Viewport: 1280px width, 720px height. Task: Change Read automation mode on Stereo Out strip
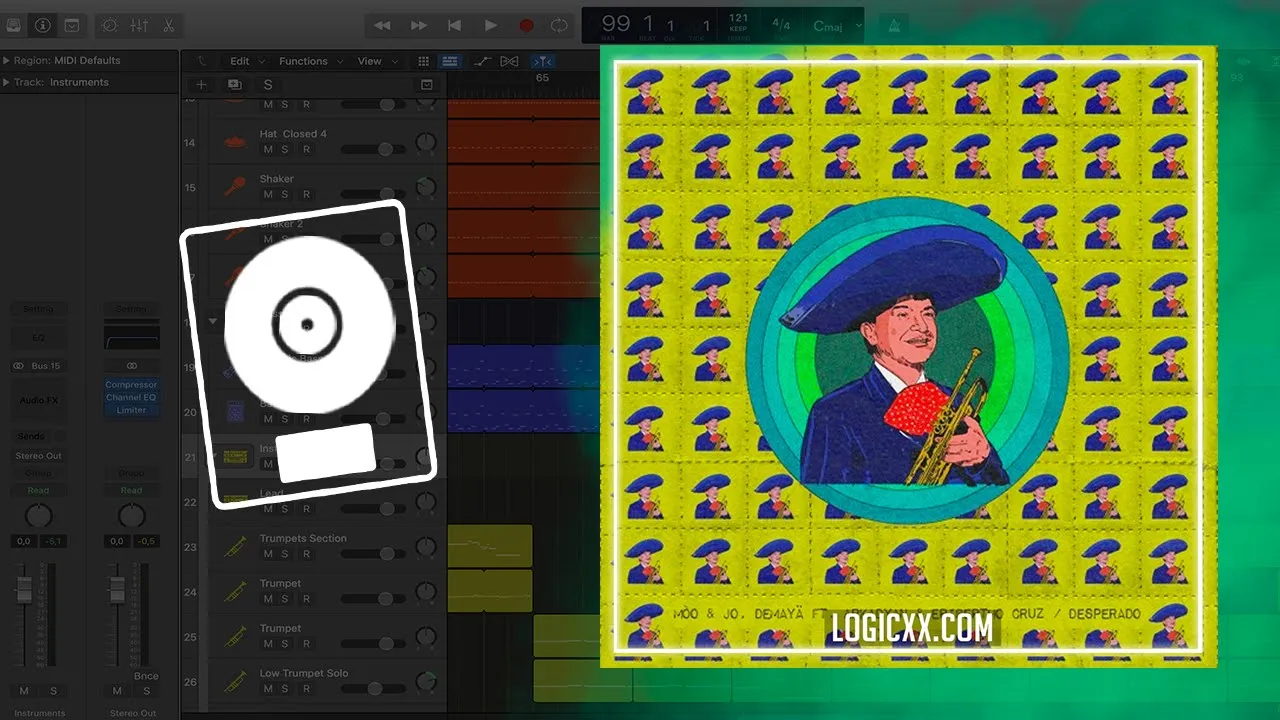coord(132,490)
